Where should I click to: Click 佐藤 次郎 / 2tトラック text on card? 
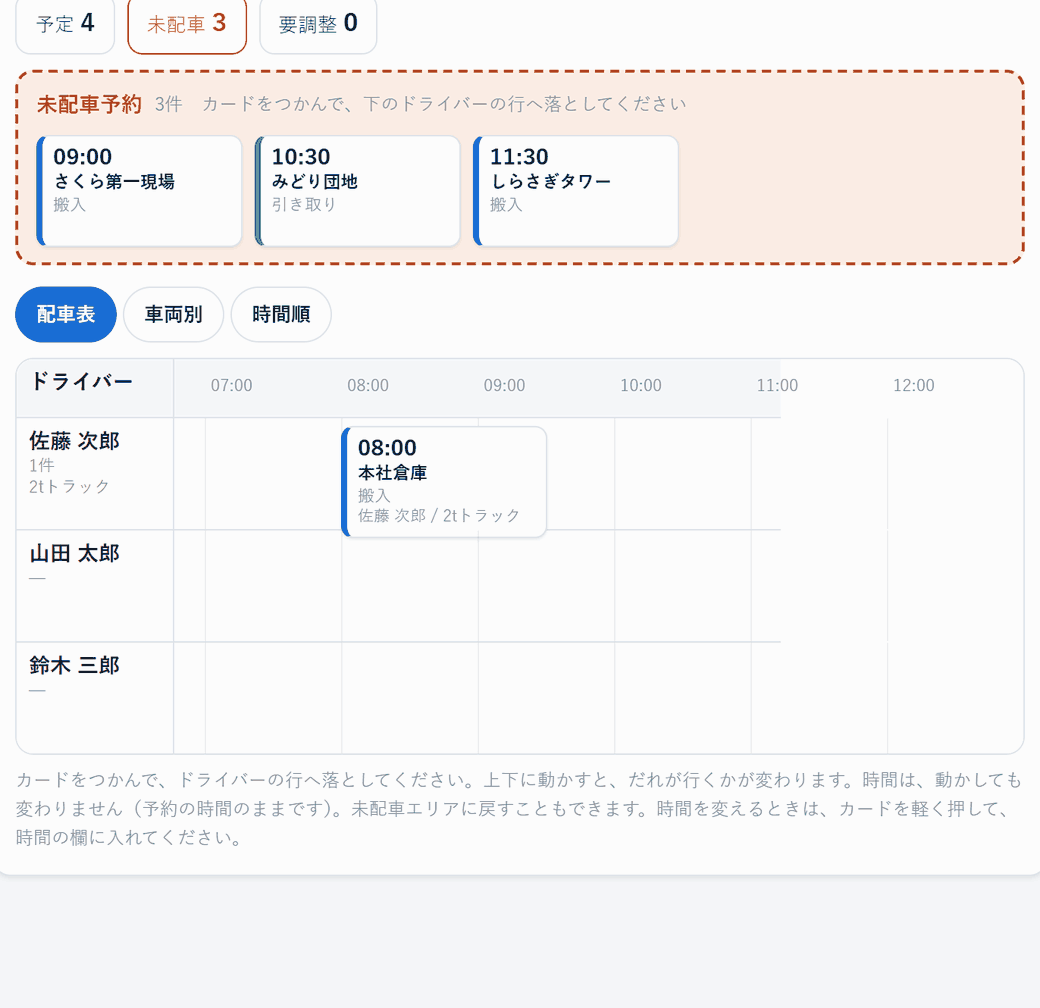(439, 516)
